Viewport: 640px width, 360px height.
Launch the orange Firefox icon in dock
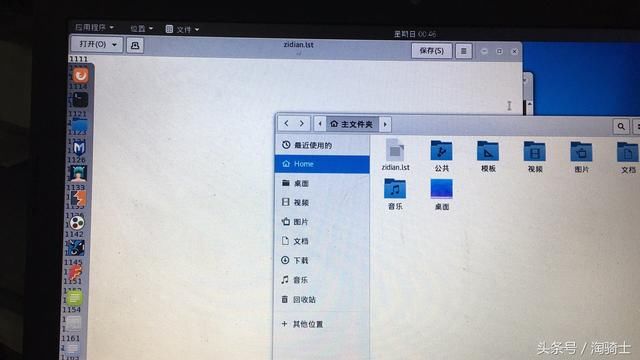pyautogui.click(x=80, y=75)
